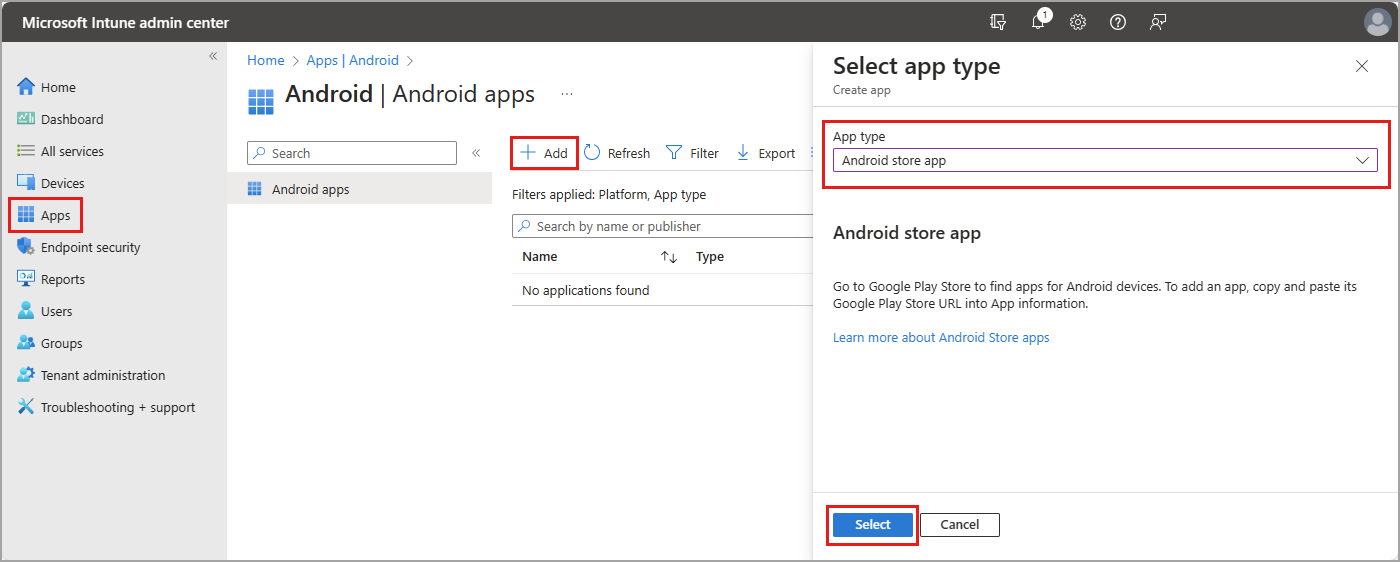Export the apps list
Screen dimensions: 1400x562
point(766,153)
